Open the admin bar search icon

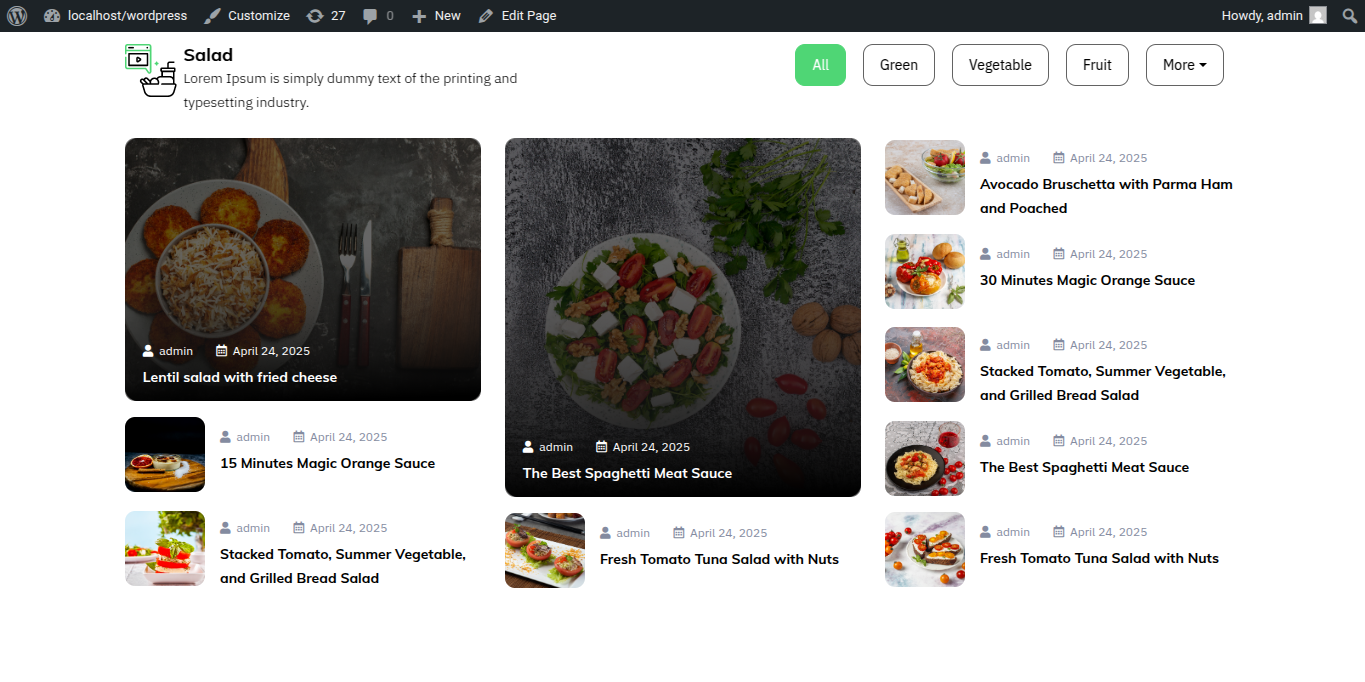(x=1350, y=16)
